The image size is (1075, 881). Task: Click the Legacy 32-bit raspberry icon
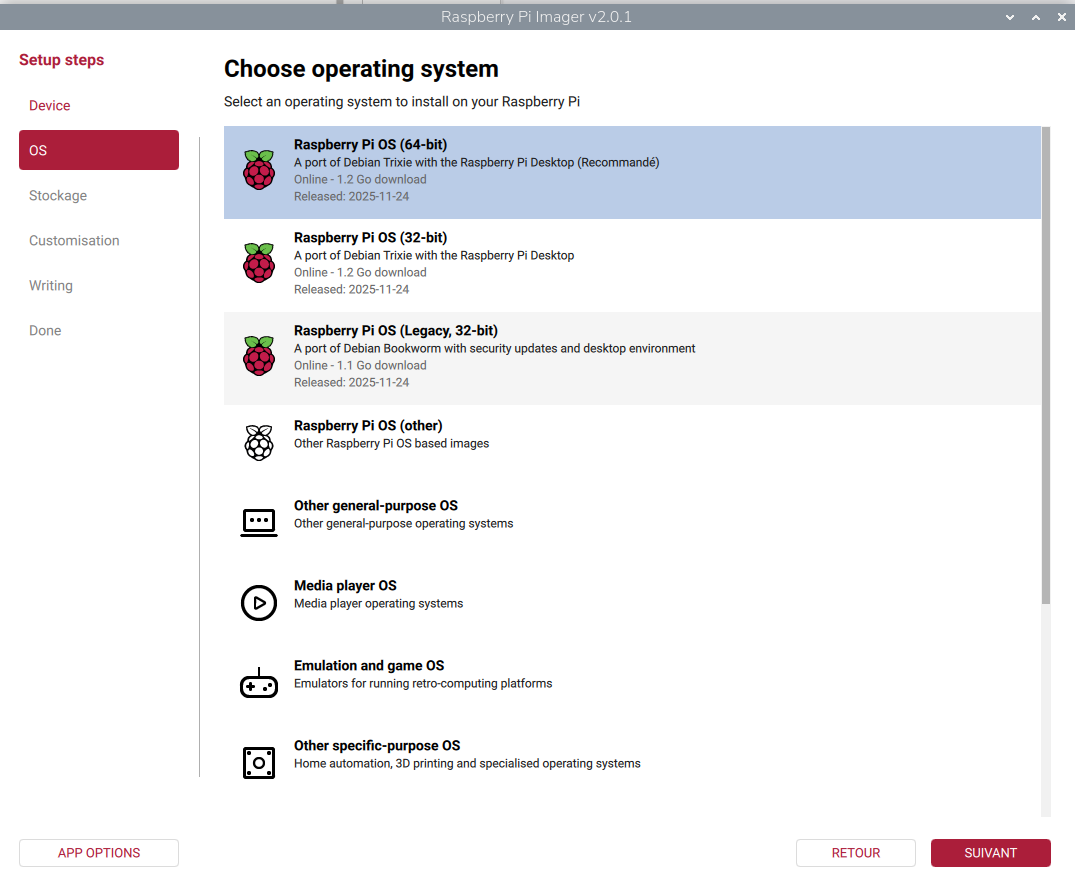(259, 356)
